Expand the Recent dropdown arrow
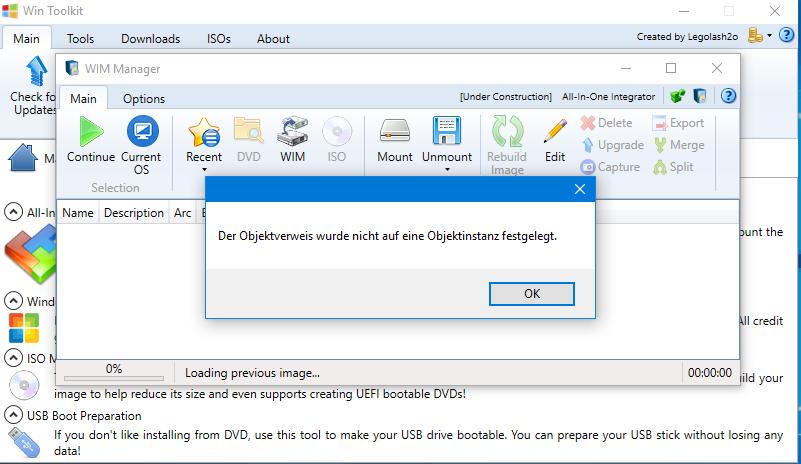This screenshot has width=801, height=464. (204, 170)
